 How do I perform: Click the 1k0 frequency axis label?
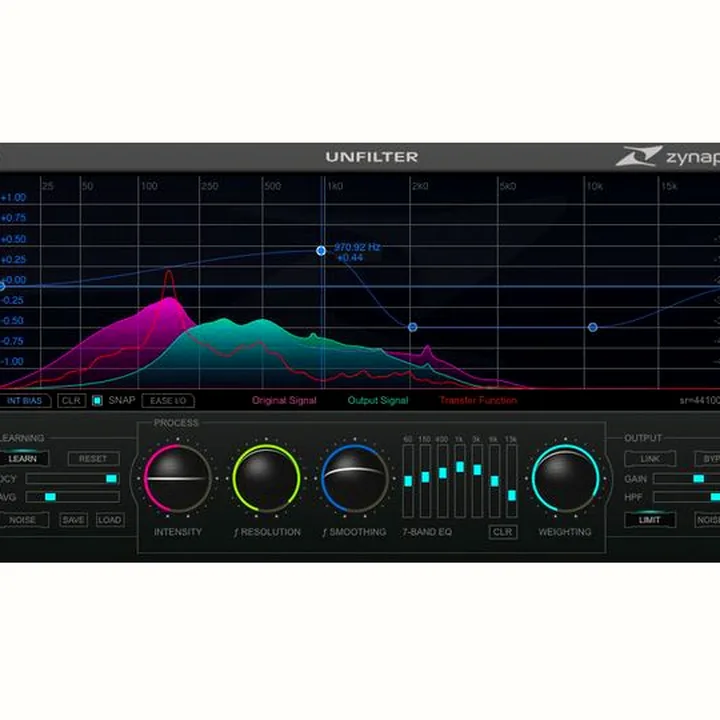(x=336, y=186)
